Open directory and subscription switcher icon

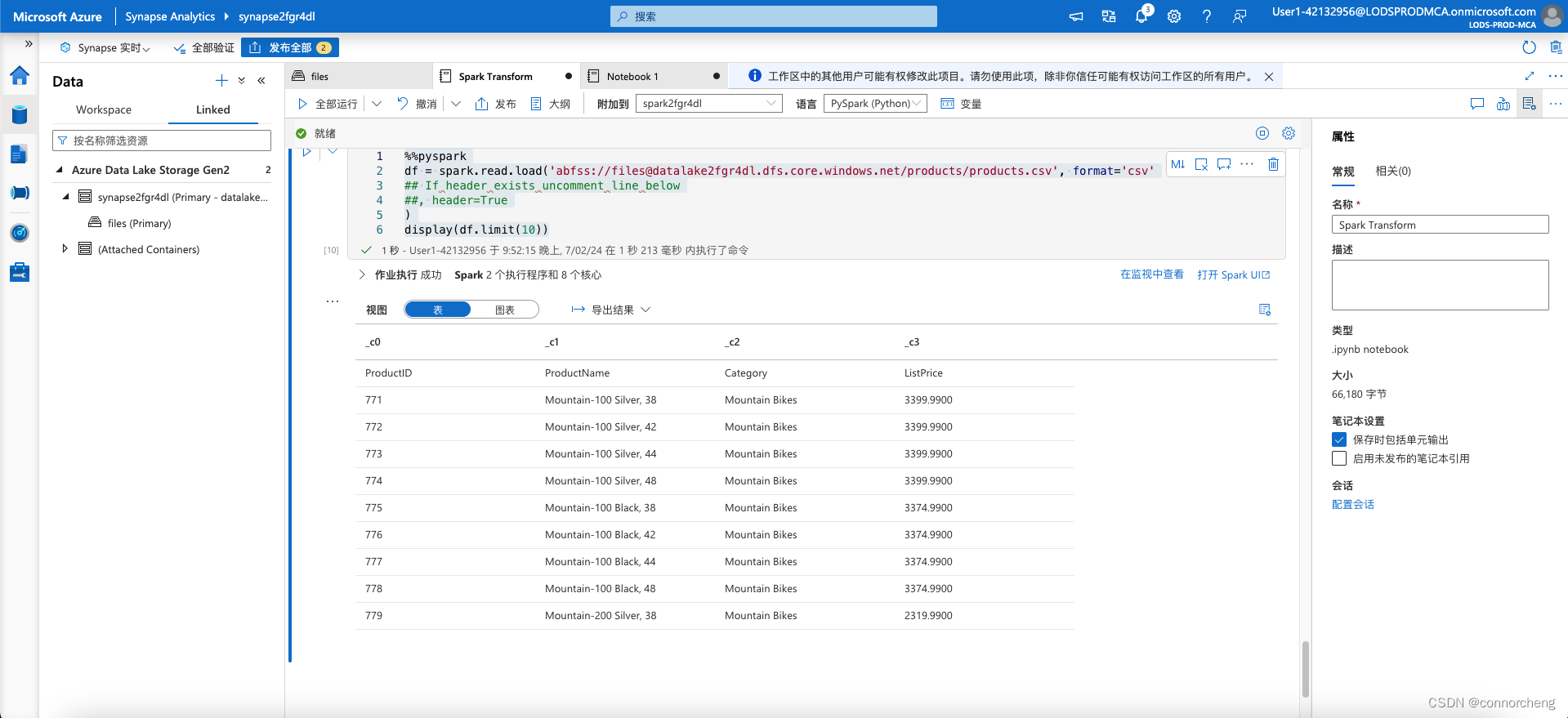[x=1109, y=16]
